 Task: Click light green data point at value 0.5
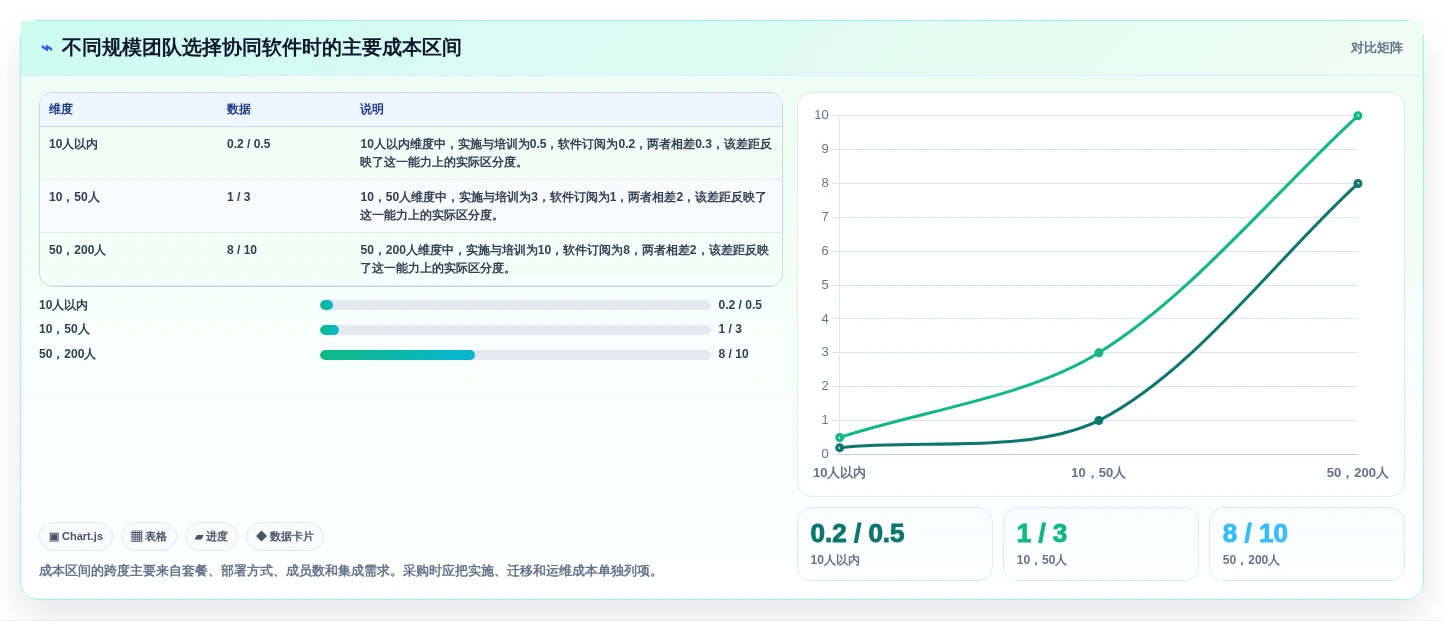(839, 437)
